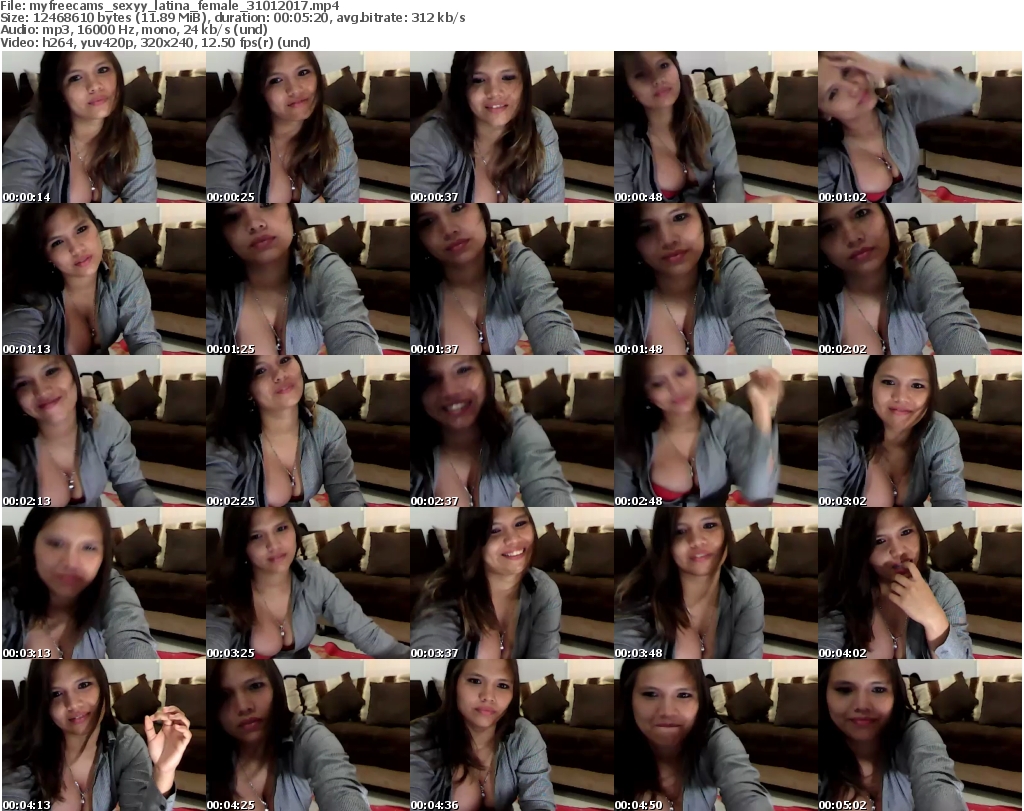Open the thumbnail at 00:03:02

point(920,431)
